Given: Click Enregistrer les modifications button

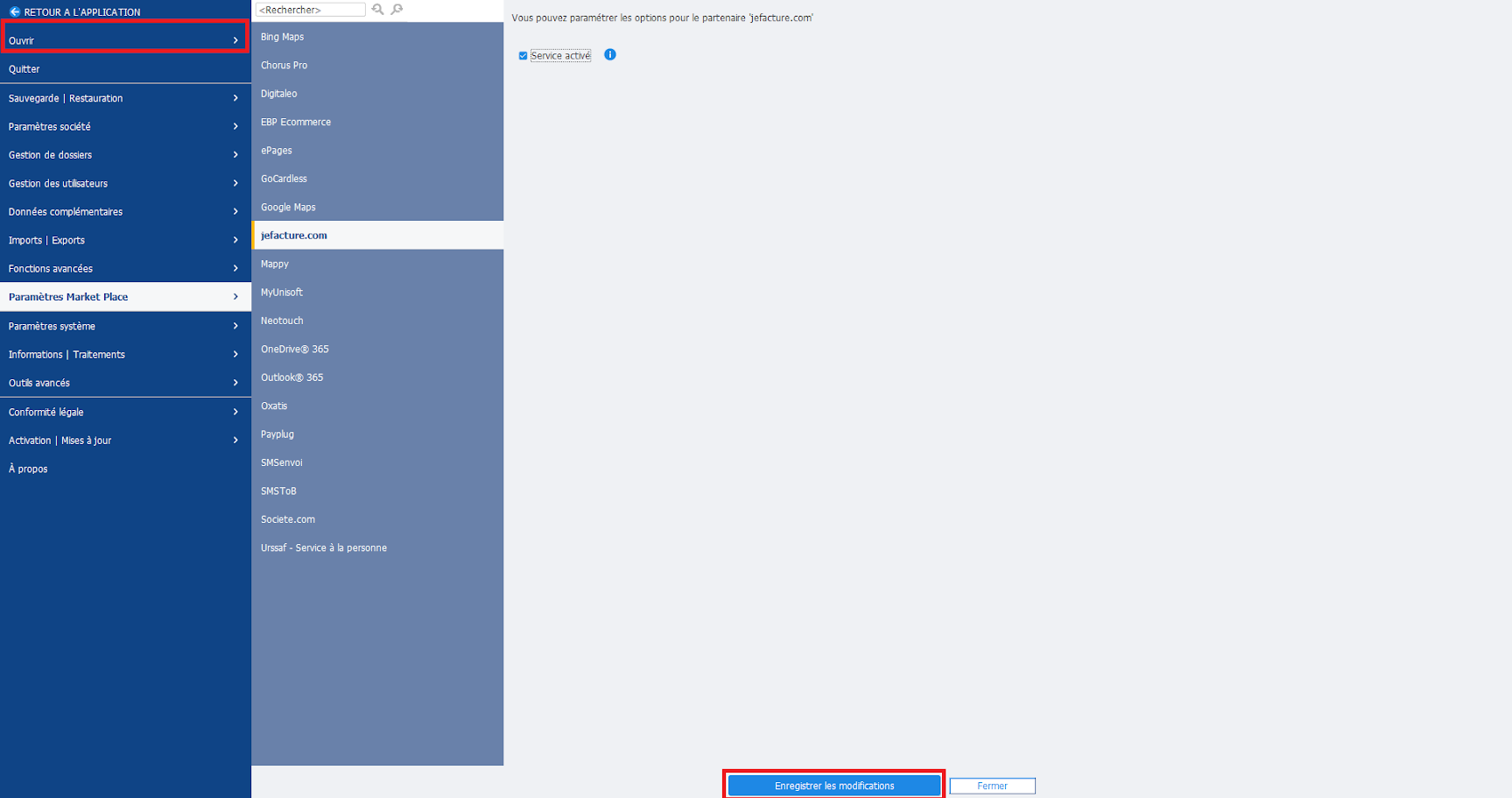Looking at the screenshot, I should 834,786.
